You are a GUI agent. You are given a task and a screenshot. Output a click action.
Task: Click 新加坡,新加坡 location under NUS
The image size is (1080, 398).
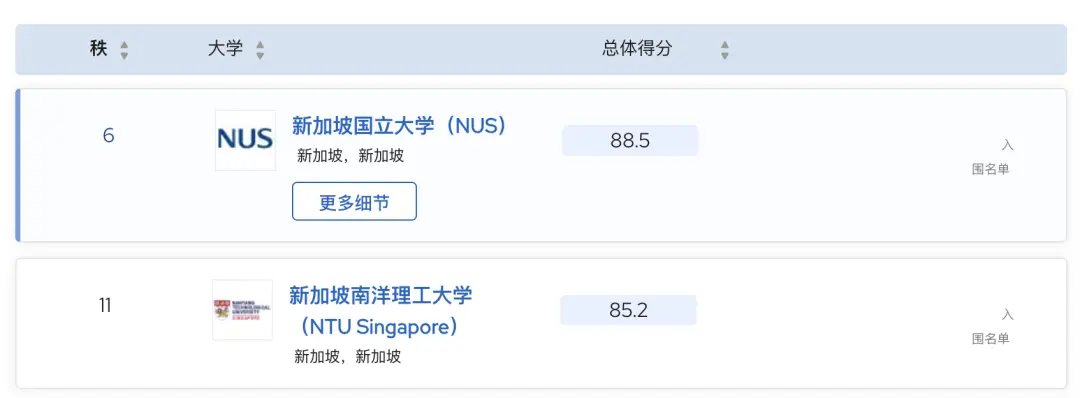pos(351,156)
